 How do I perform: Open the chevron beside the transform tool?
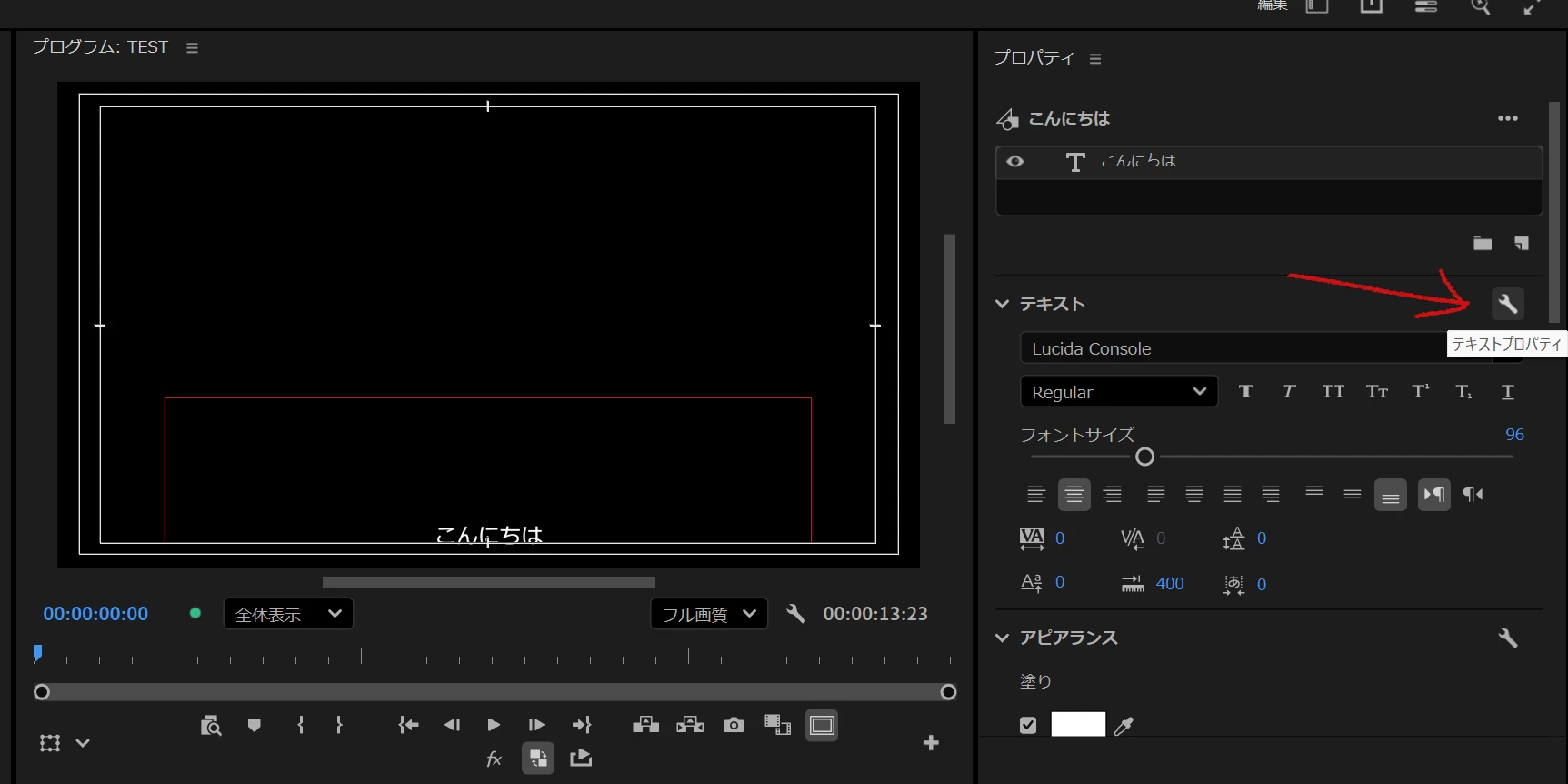tap(83, 743)
